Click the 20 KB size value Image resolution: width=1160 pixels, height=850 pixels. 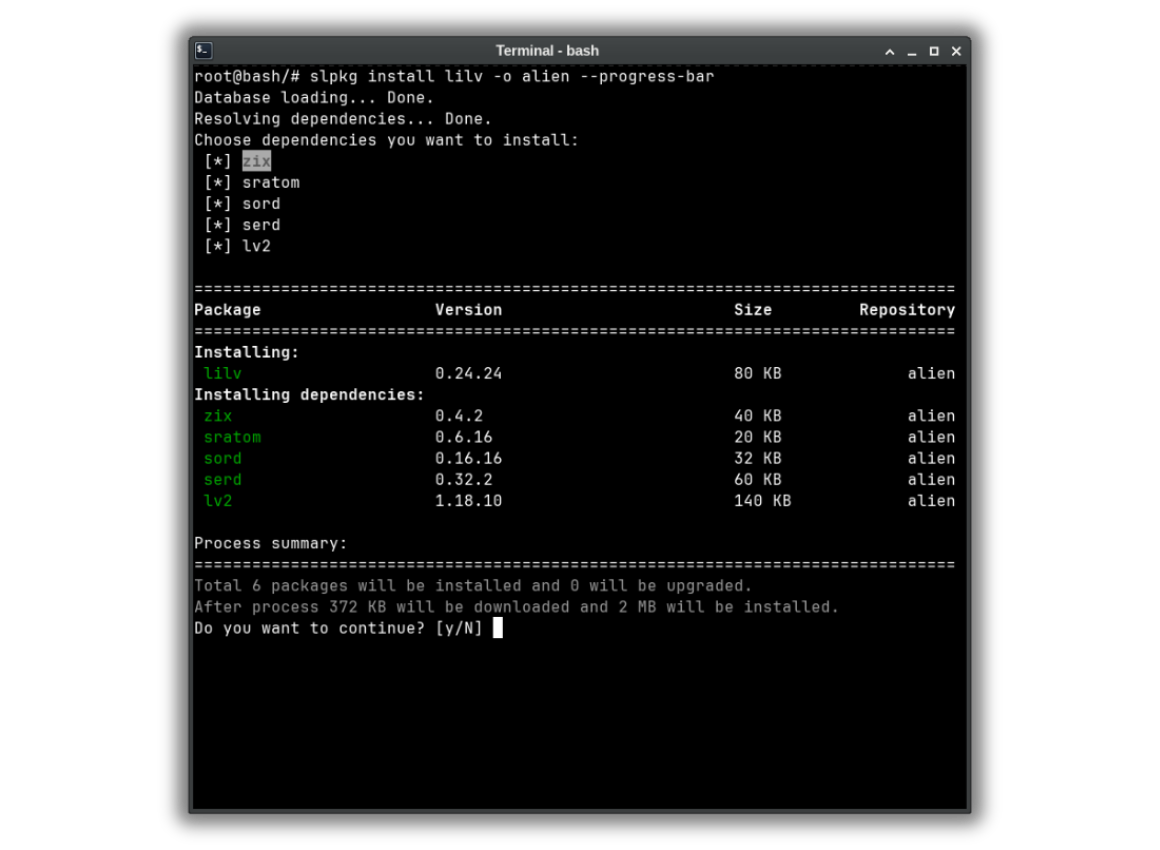tap(758, 437)
